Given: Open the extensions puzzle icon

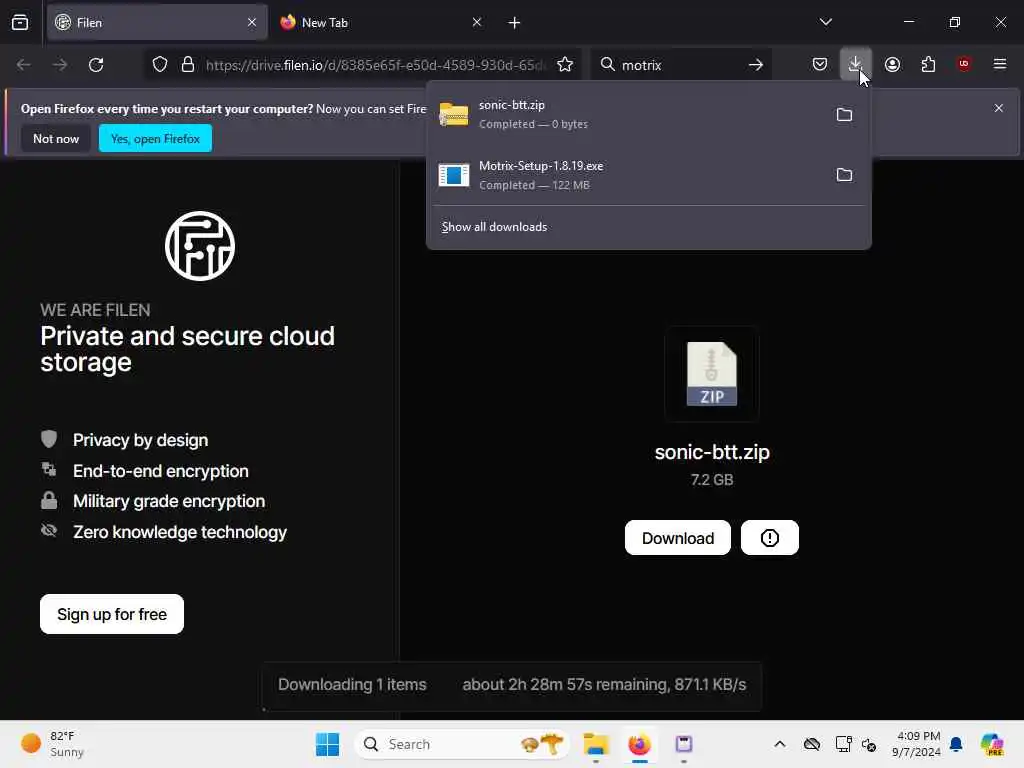Looking at the screenshot, I should (928, 65).
